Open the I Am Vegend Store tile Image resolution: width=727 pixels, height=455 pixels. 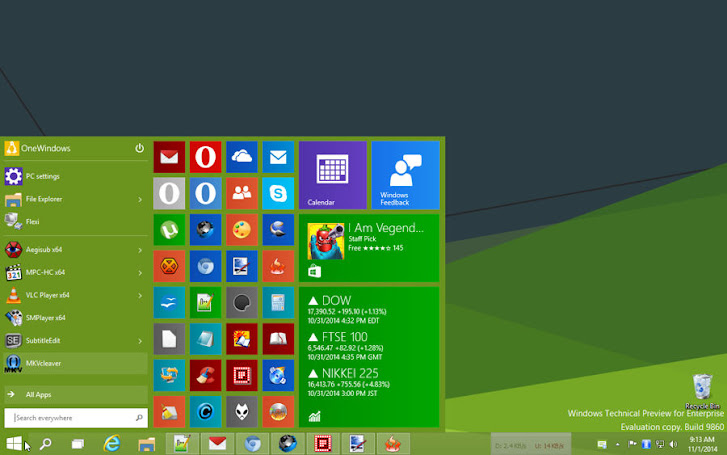coord(369,248)
